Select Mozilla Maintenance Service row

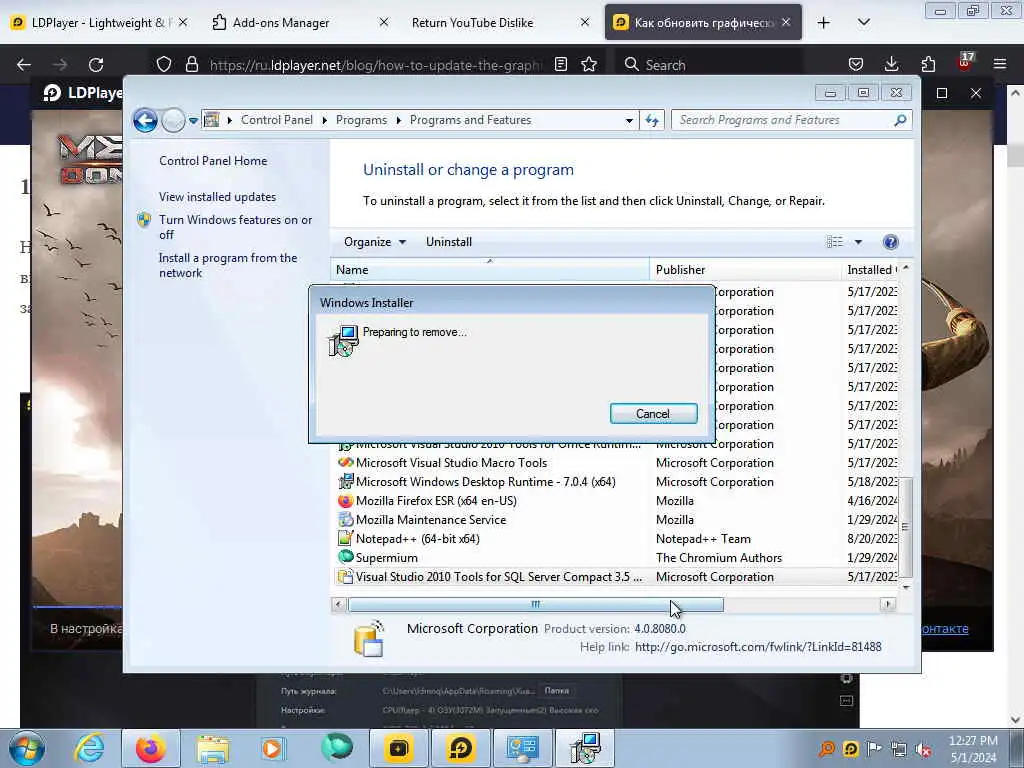[x=617, y=519]
